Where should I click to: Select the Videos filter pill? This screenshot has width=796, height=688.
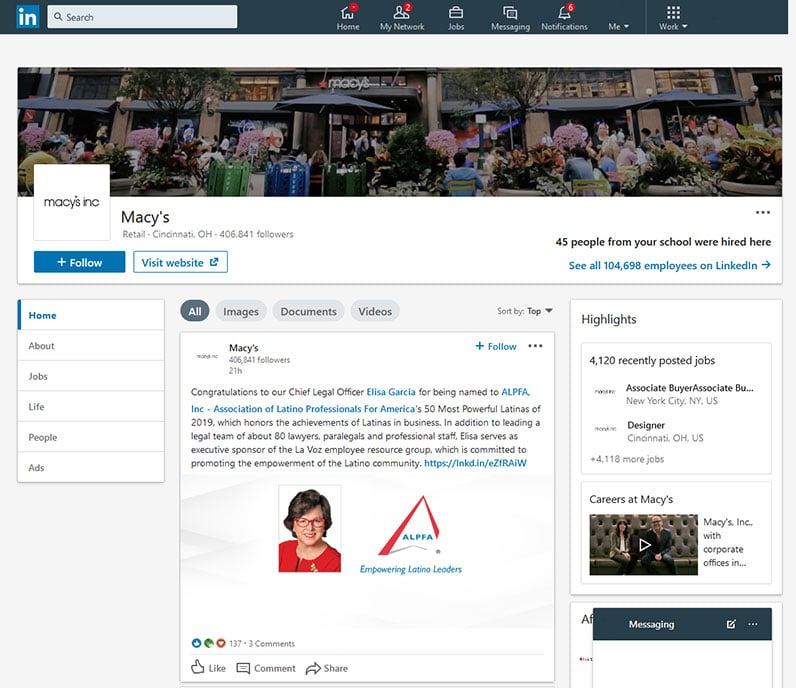click(x=375, y=311)
